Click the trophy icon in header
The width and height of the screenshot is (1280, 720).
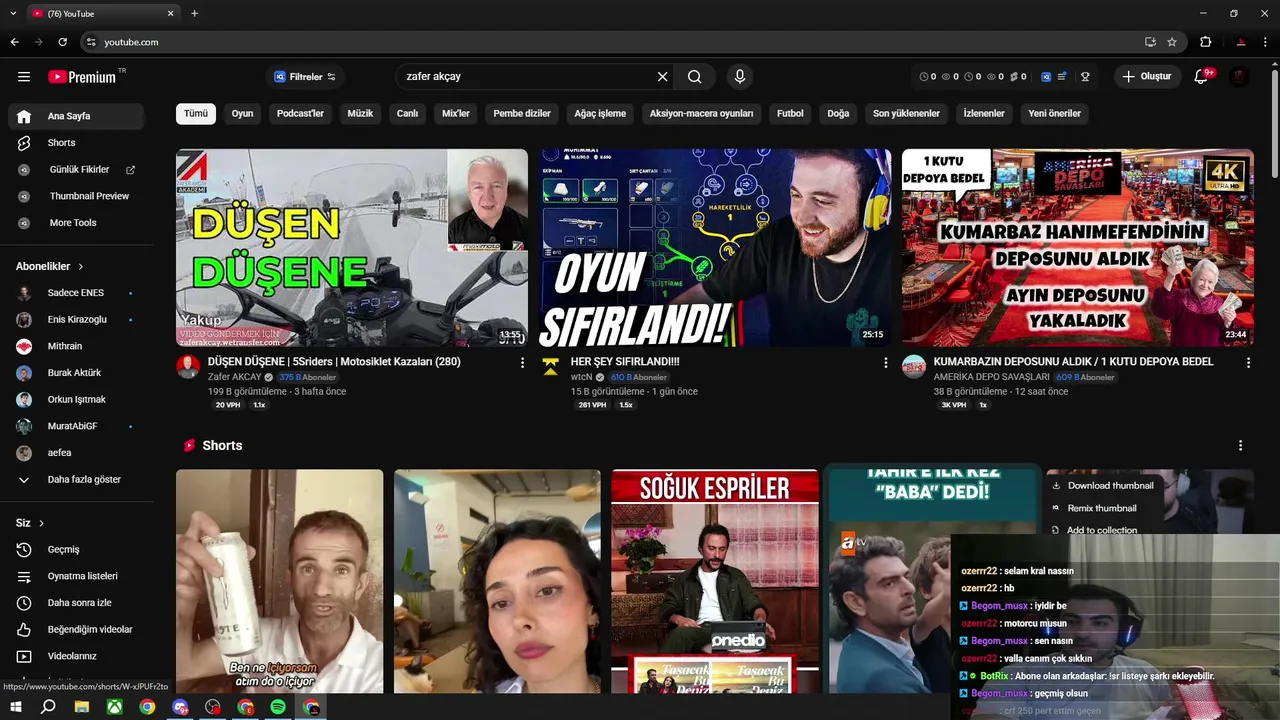click(1085, 77)
